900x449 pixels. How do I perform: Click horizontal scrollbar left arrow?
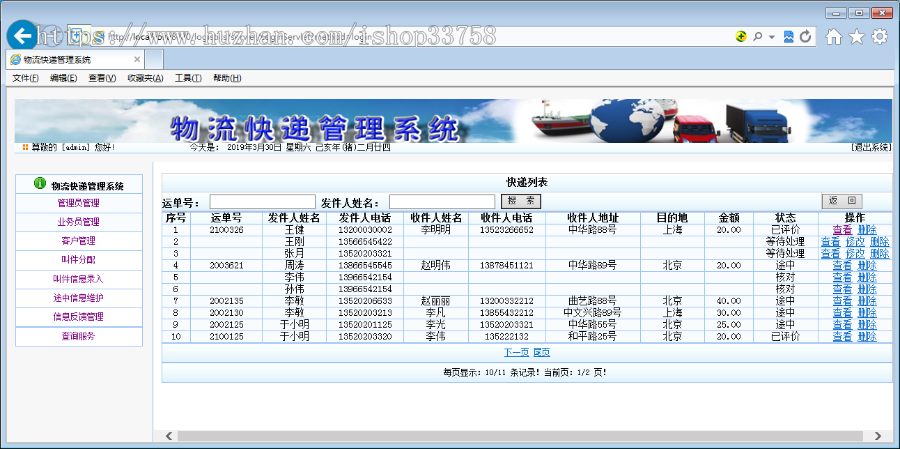tap(169, 436)
